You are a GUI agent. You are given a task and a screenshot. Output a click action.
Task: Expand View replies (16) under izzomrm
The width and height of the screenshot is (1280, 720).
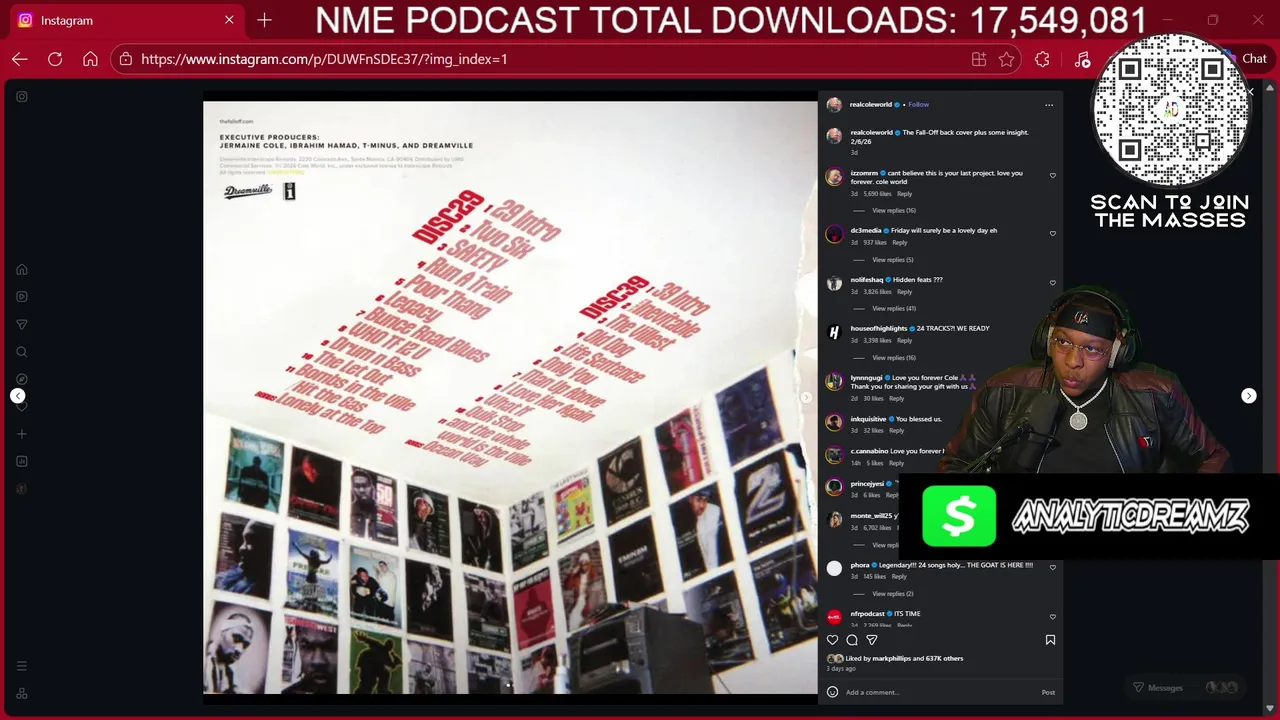[894, 210]
